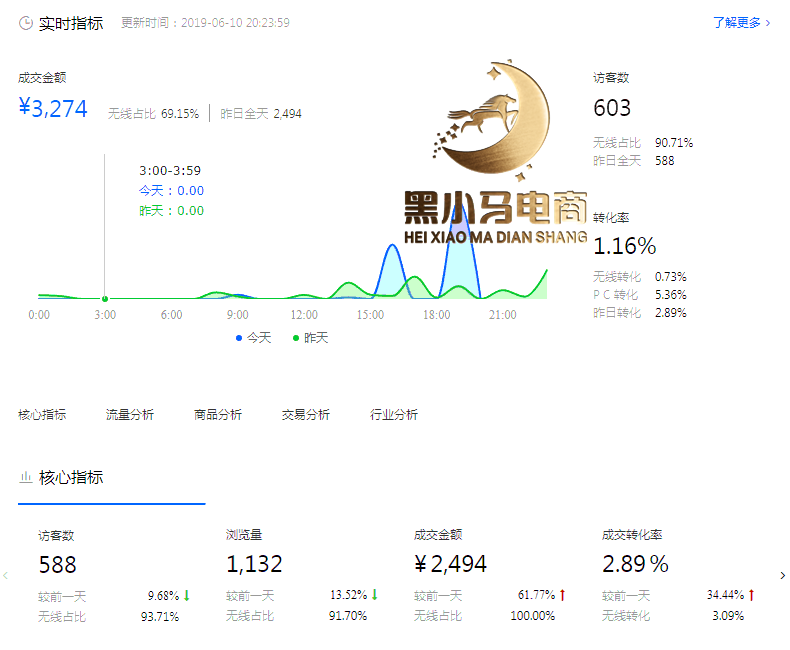Select the ¥2,494 core metrics amount
The image size is (790, 650).
(450, 564)
